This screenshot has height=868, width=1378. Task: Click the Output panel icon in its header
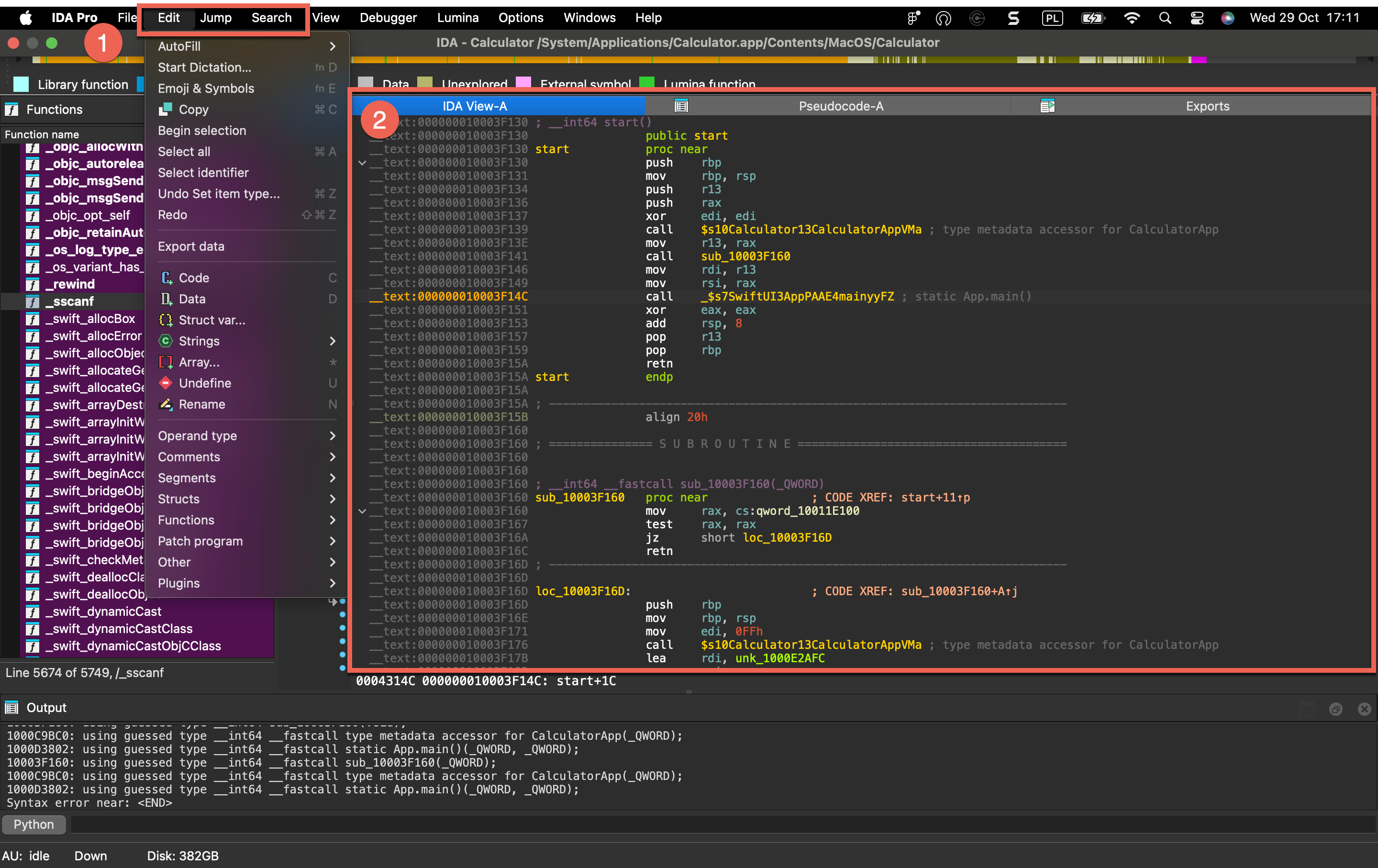[x=12, y=707]
